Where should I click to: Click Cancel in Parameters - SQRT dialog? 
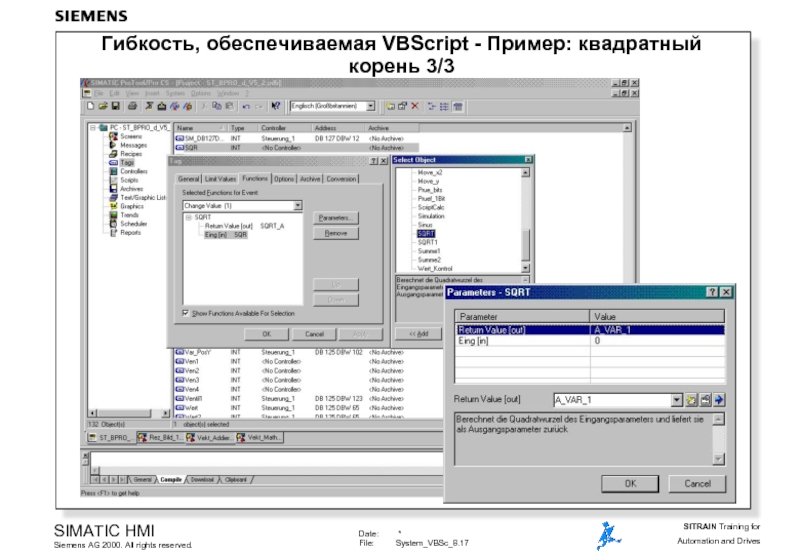click(697, 484)
